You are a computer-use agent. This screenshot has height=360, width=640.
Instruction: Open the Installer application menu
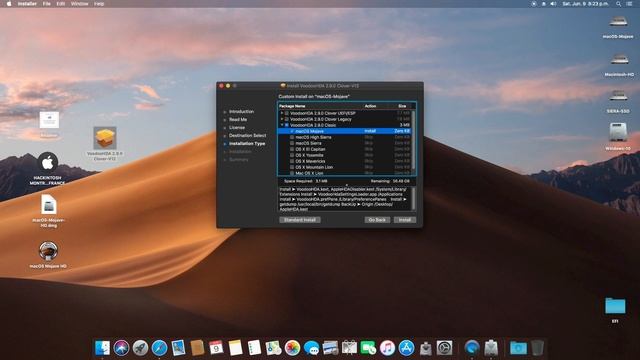(x=27, y=4)
